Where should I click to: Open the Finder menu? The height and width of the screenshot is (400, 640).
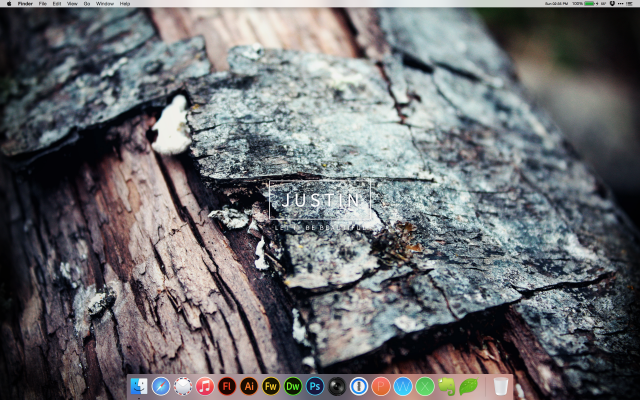[25, 3]
